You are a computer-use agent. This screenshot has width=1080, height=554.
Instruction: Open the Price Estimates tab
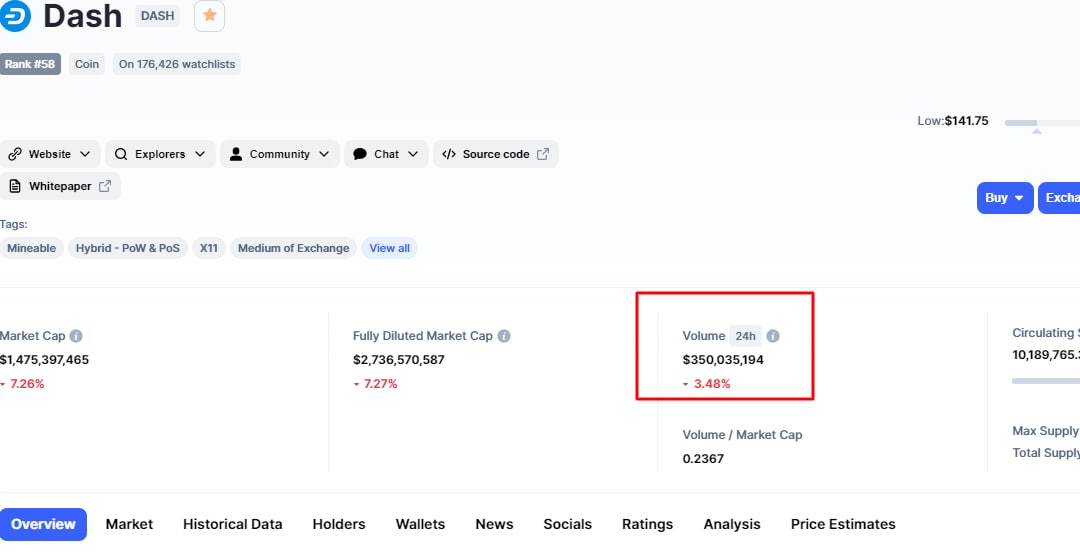[843, 524]
